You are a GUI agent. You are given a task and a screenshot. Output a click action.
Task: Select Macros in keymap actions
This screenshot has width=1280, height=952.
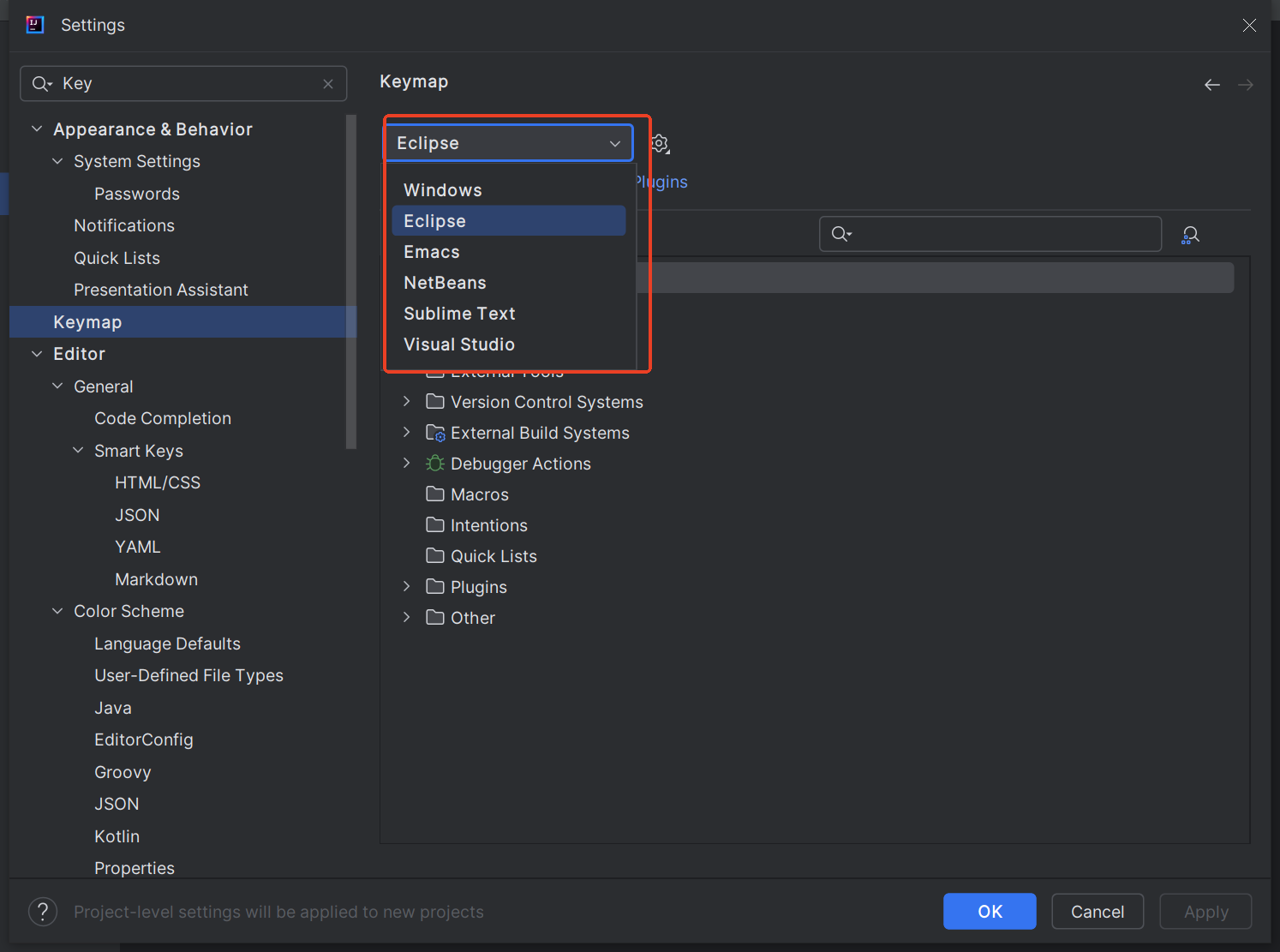click(x=480, y=494)
